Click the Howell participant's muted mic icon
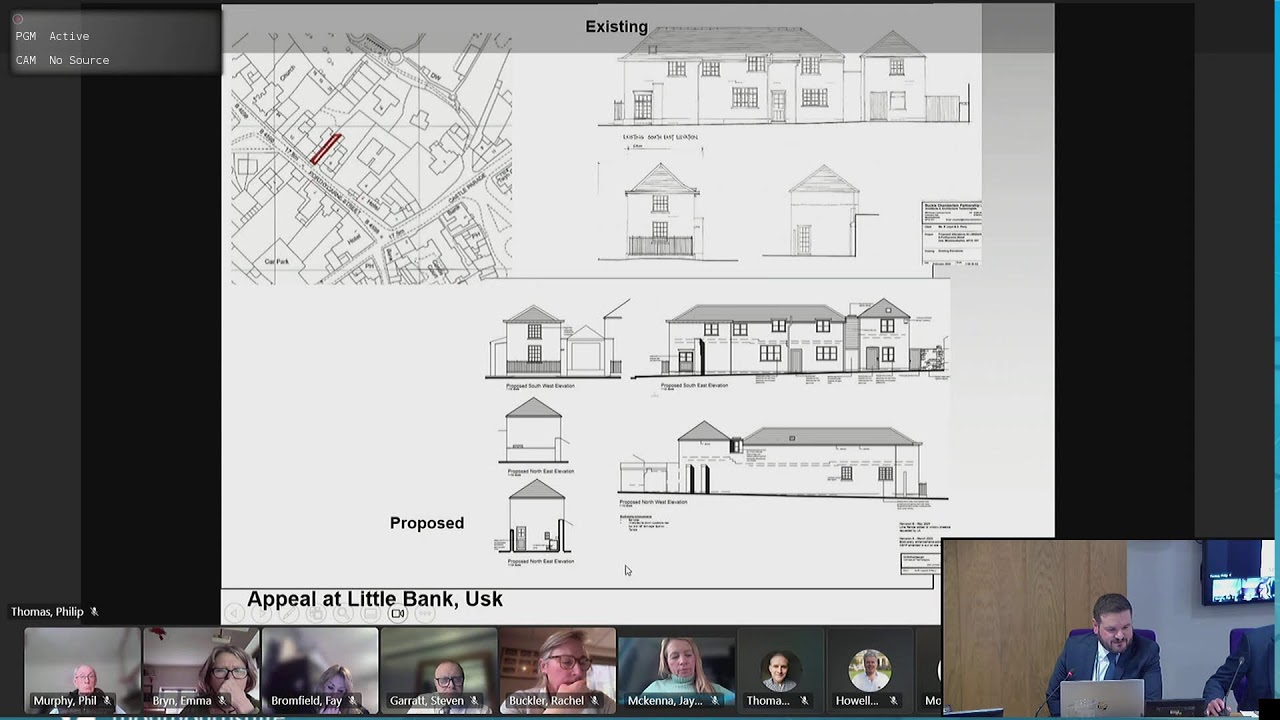Viewport: 1280px width, 720px height. click(x=893, y=701)
